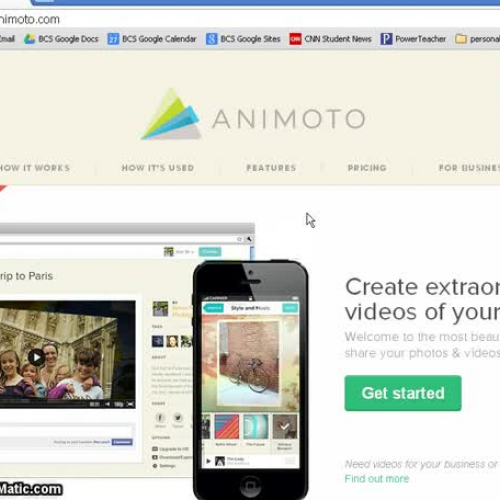Viewport: 500px width, 500px height.
Task: Play the Trip to Paris video
Action: point(36,357)
